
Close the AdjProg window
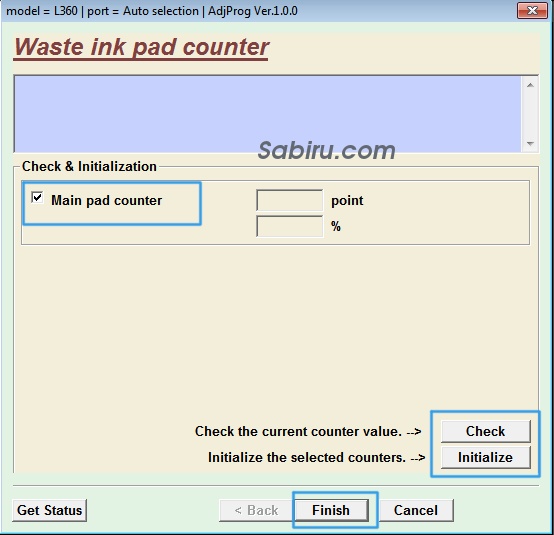532,11
